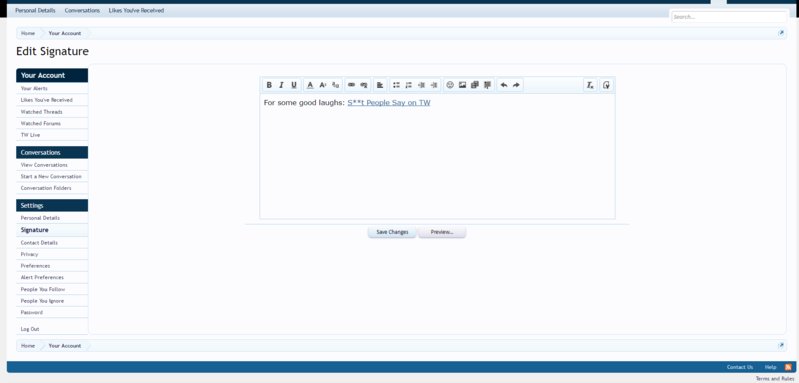Toggle underline formatting in the editor
Screen dimensions: 799x383
(x=294, y=85)
